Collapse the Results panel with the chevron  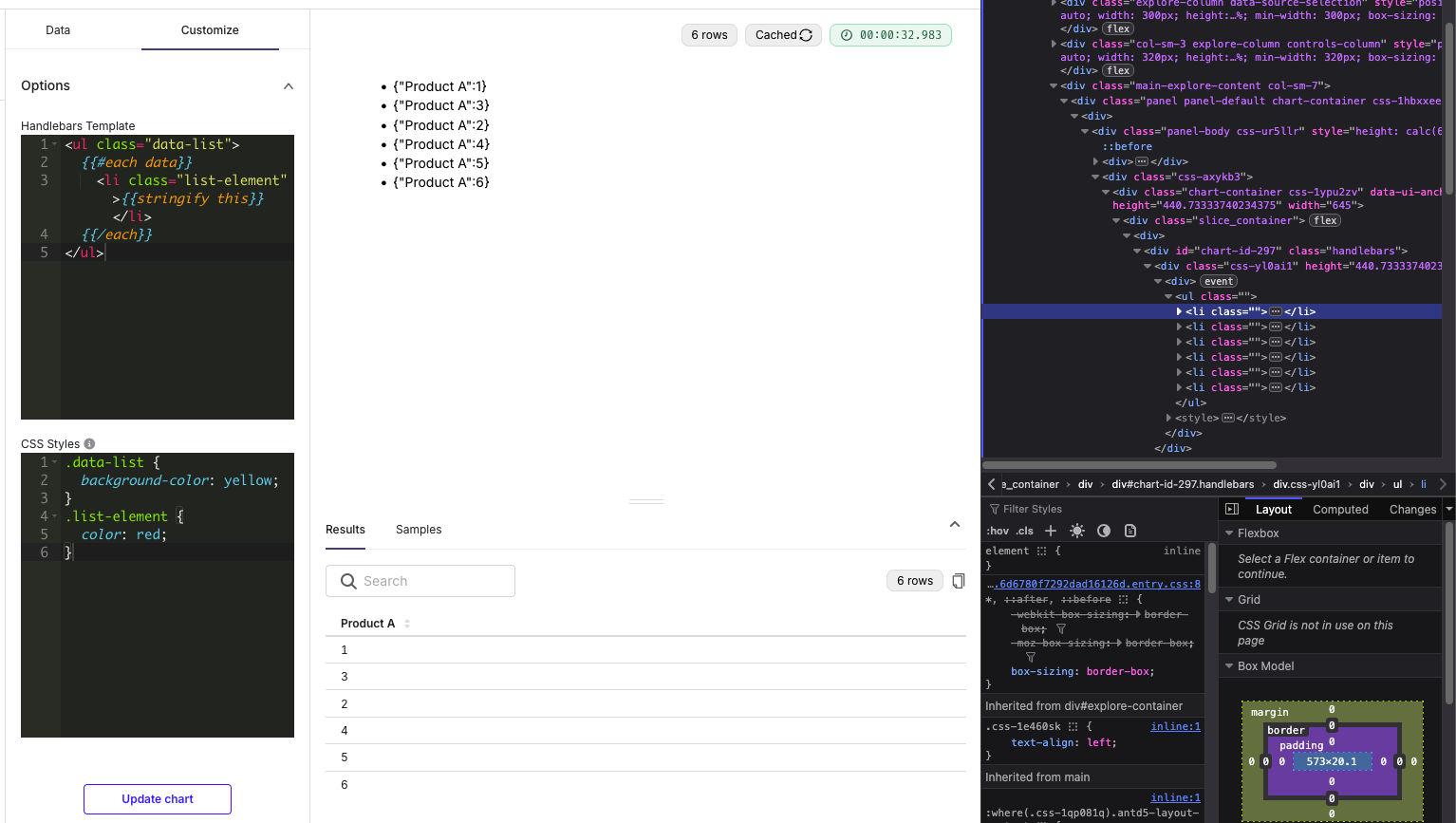coord(955,524)
